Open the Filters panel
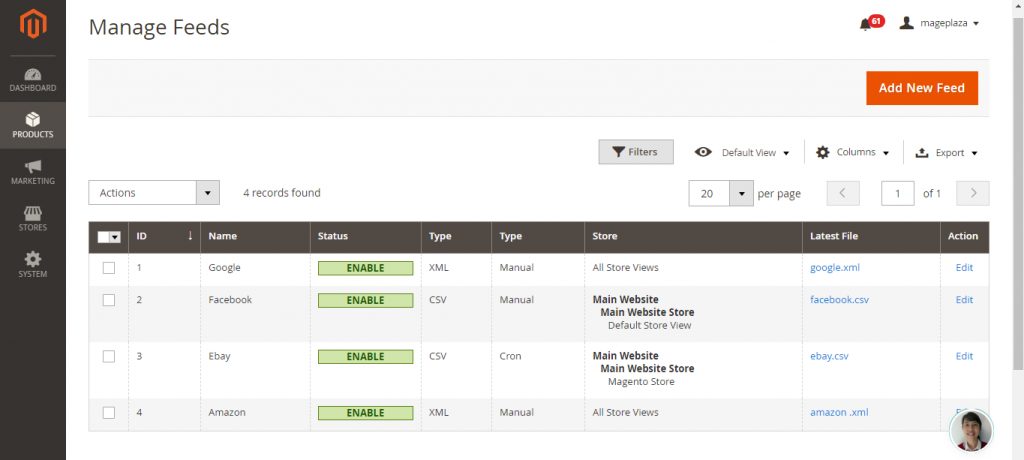Image resolution: width=1024 pixels, height=460 pixels. [635, 152]
